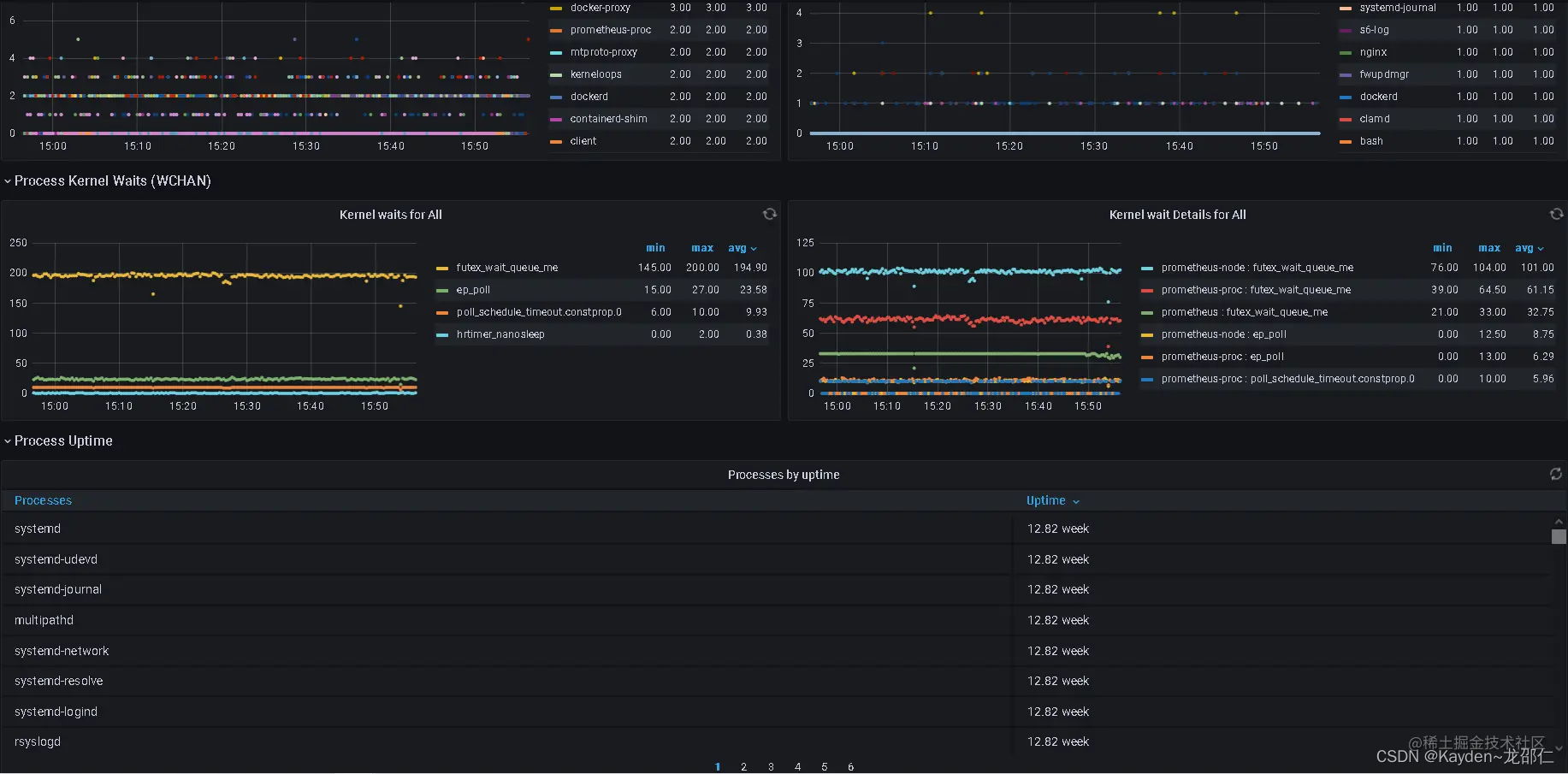Toggle clamd legend entry
The width and height of the screenshot is (1568, 774).
[x=1375, y=119]
